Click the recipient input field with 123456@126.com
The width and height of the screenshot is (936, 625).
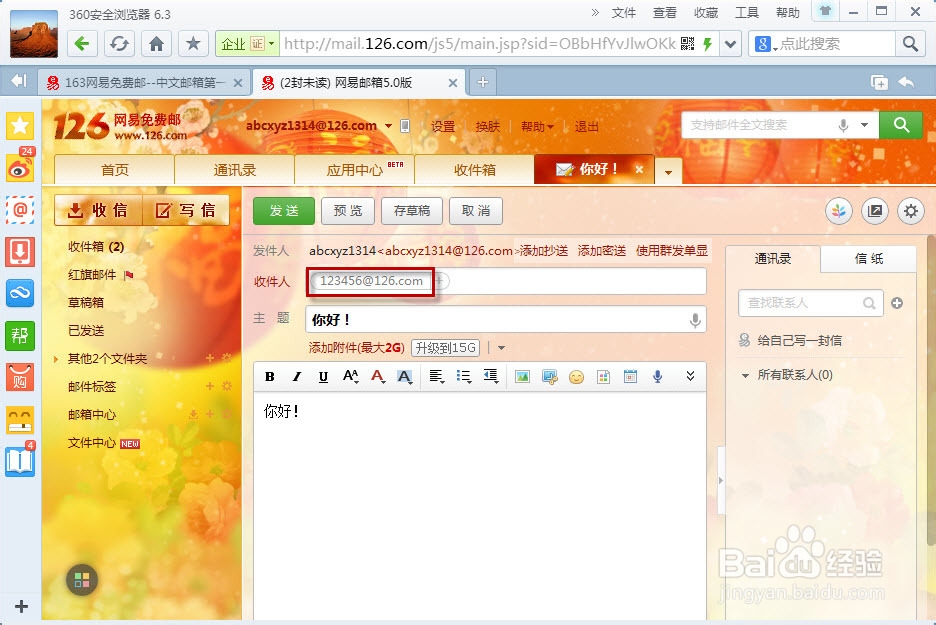point(370,281)
